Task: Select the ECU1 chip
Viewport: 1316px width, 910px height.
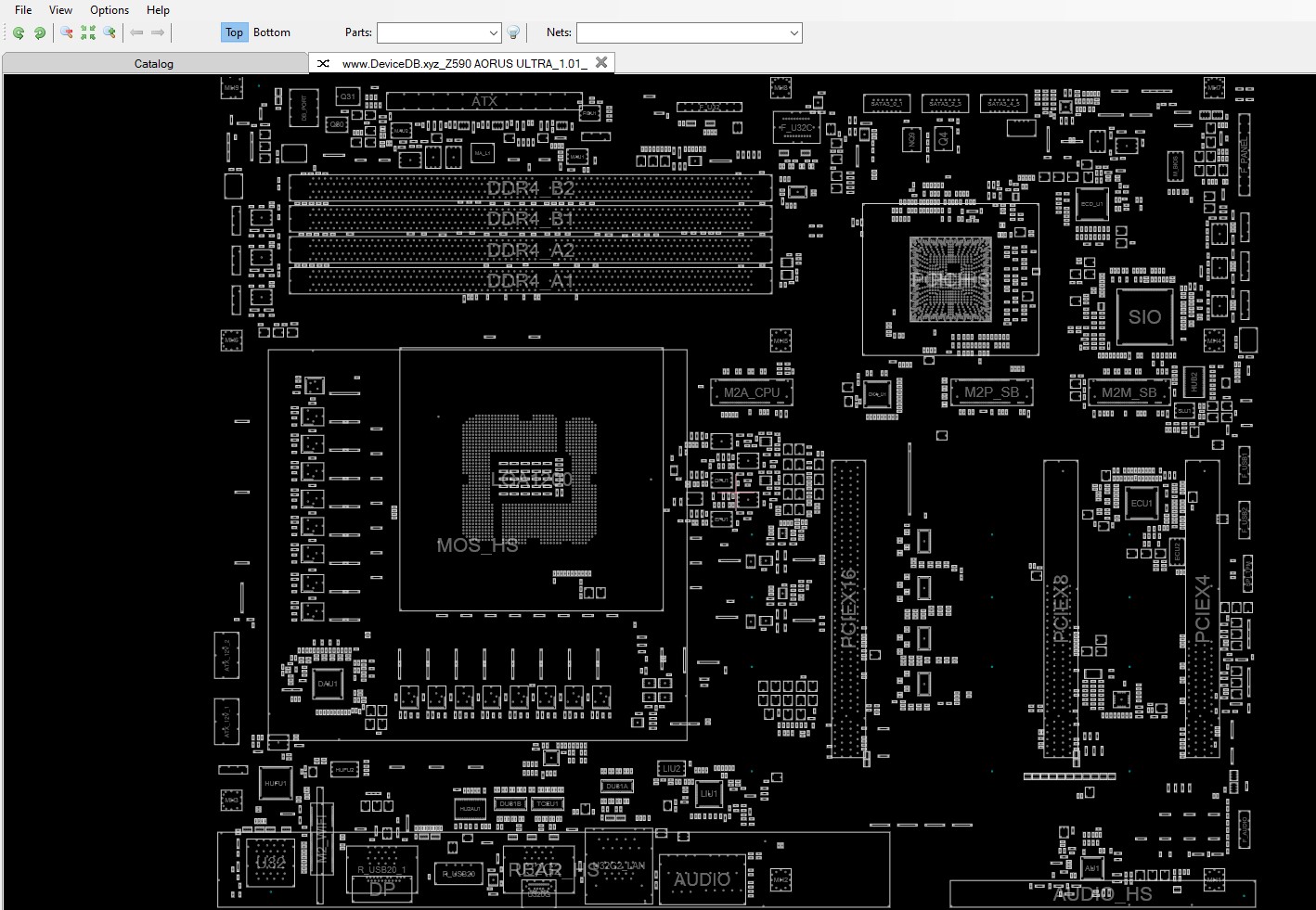Action: pos(1142,504)
